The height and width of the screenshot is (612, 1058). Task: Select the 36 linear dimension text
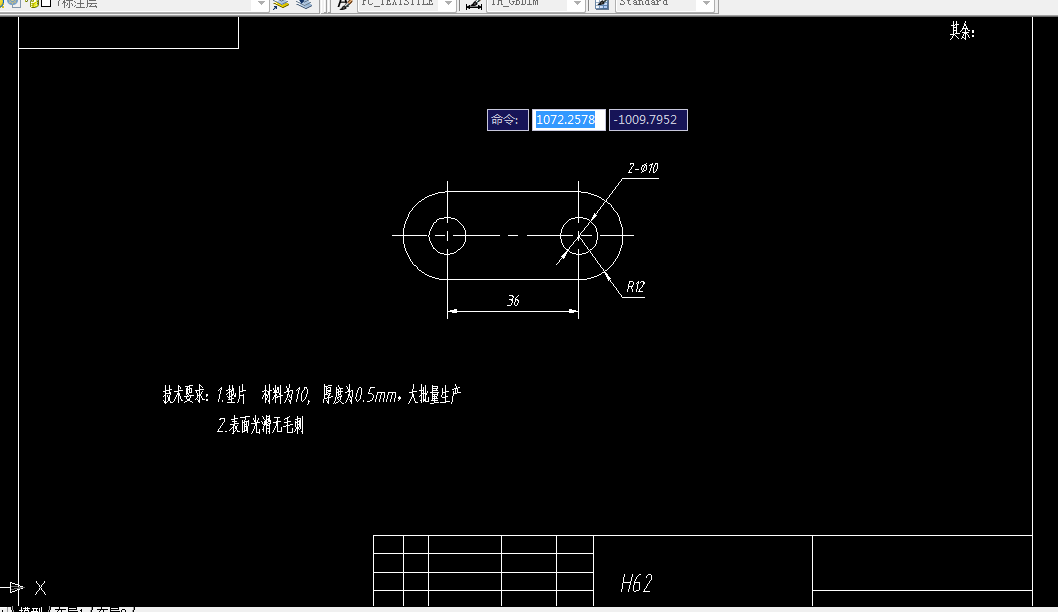click(513, 301)
